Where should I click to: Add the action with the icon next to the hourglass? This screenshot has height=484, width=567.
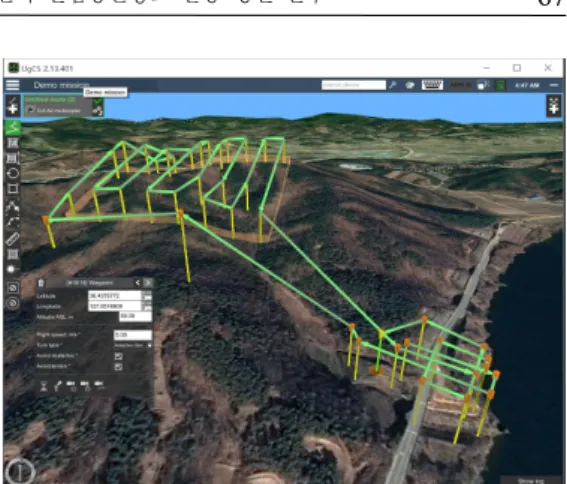click(57, 386)
